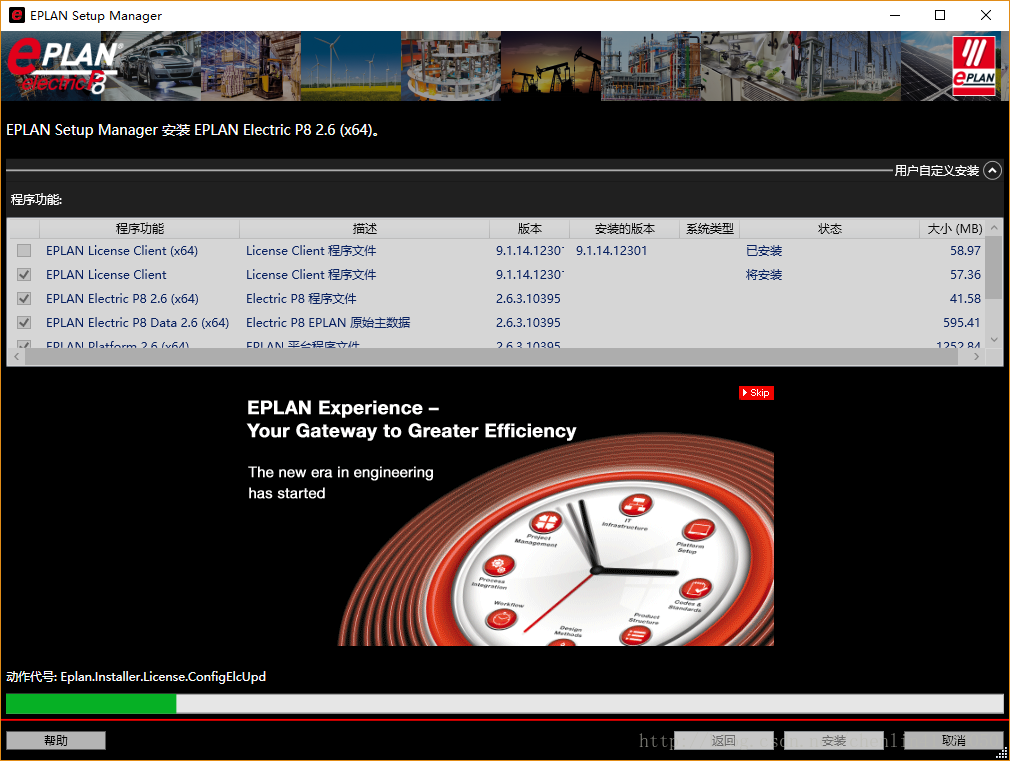Click the EPLAN Experience clock image
1010x761 pixels.
(556, 539)
